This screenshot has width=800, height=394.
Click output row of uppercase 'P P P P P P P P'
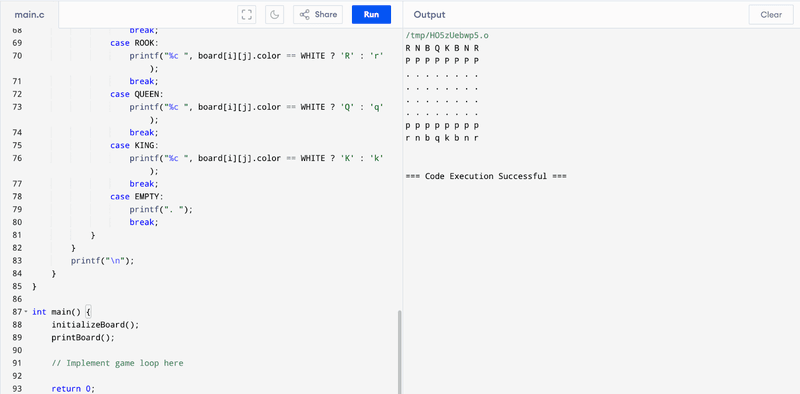442,61
